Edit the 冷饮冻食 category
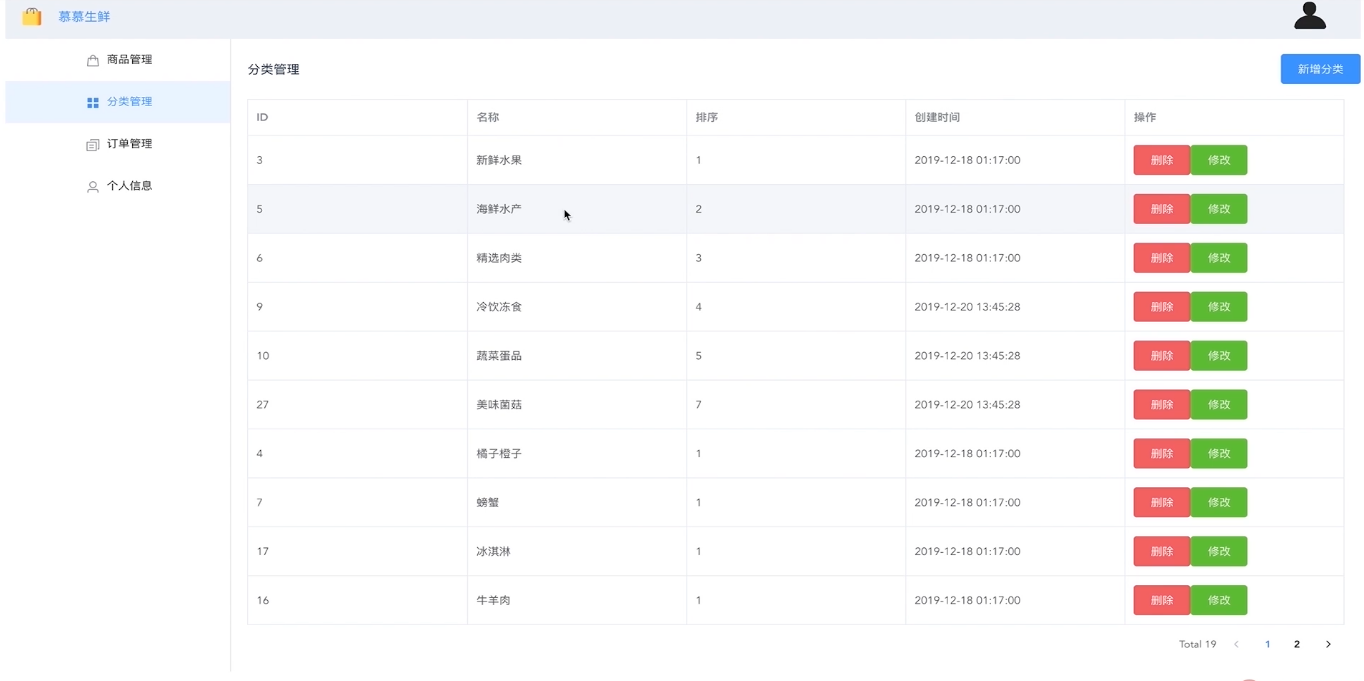 [1219, 307]
